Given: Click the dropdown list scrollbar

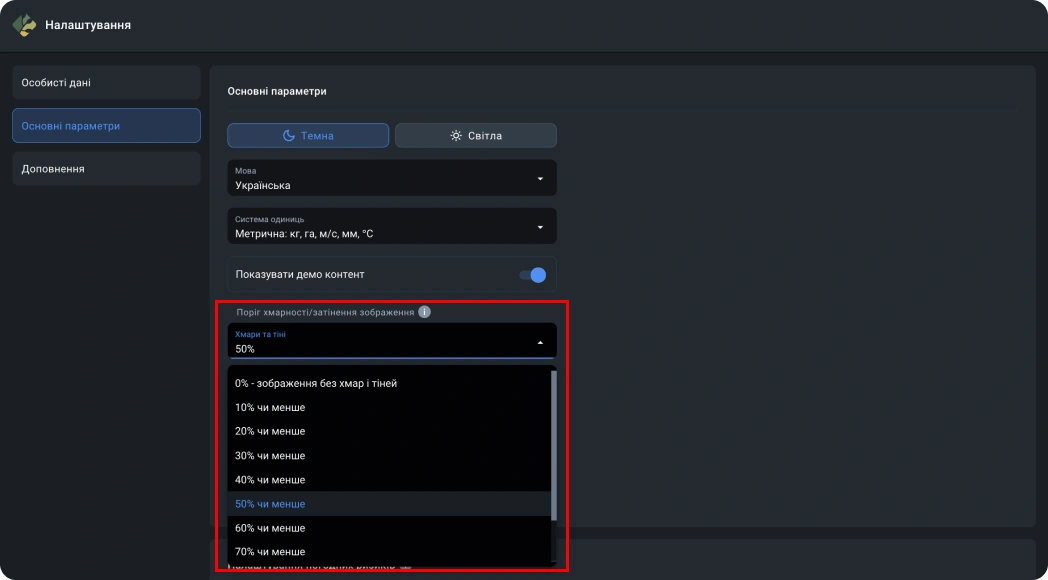Looking at the screenshot, I should 554,445.
